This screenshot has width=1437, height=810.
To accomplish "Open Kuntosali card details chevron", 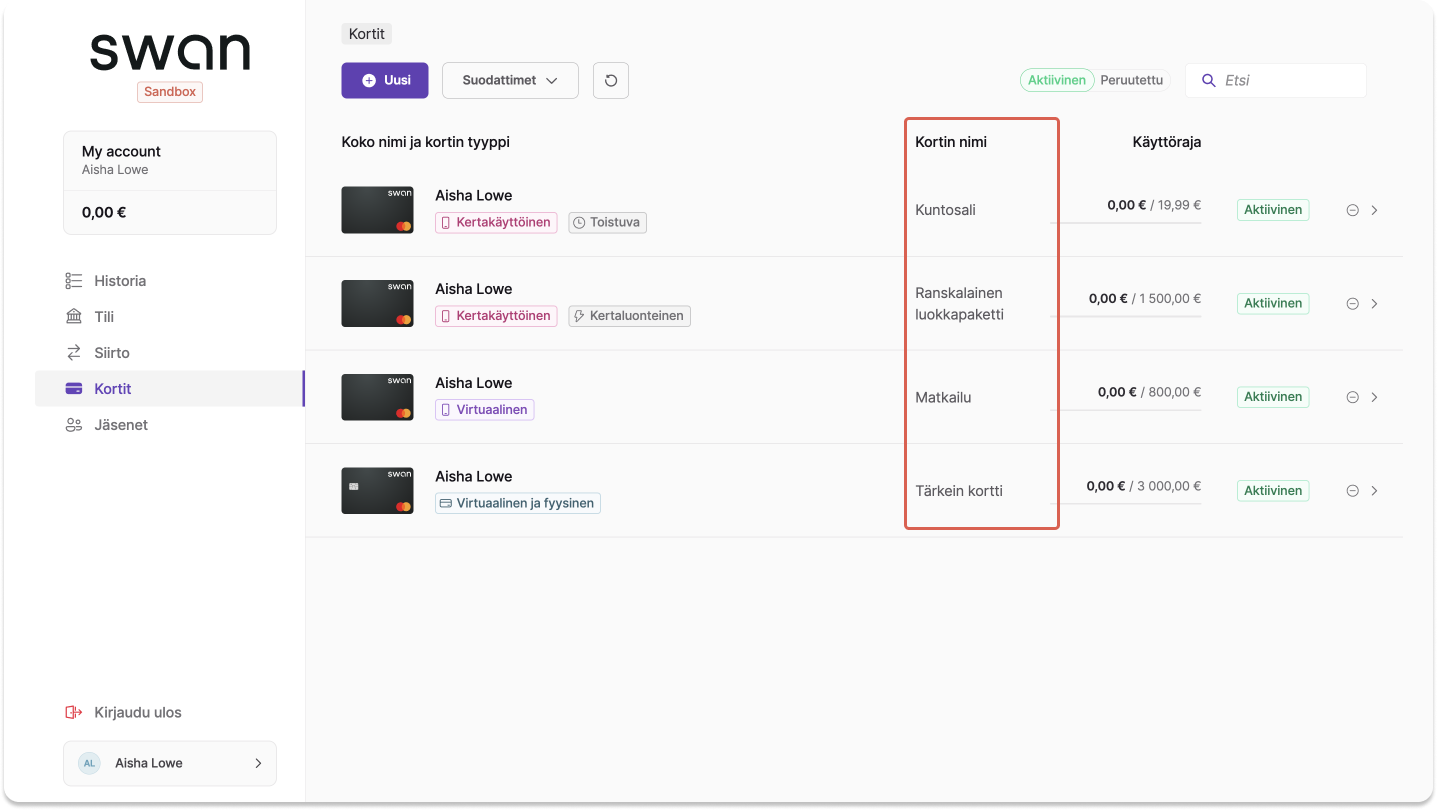I will coord(1374,210).
